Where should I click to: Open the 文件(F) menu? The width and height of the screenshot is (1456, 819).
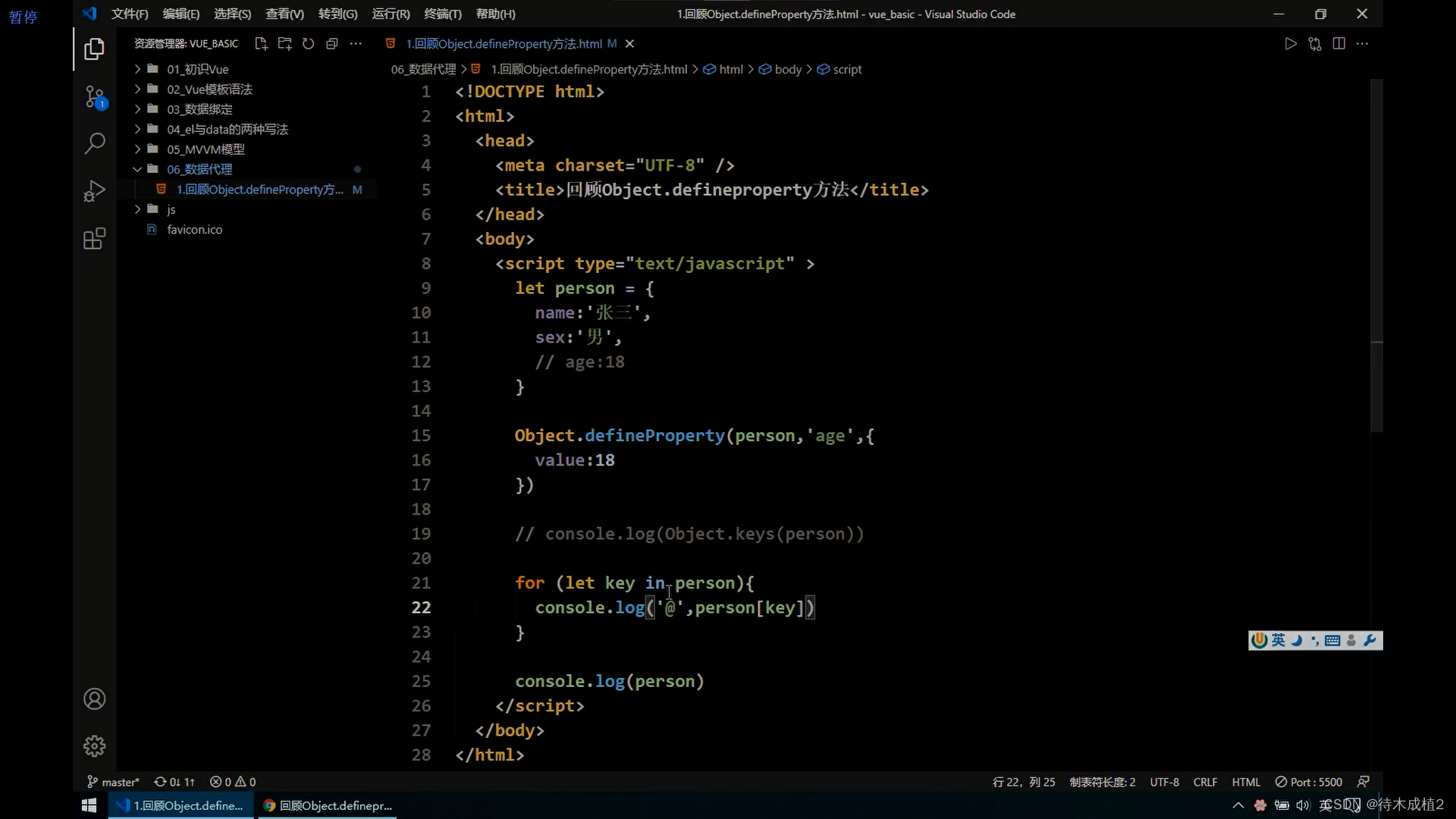click(x=130, y=14)
